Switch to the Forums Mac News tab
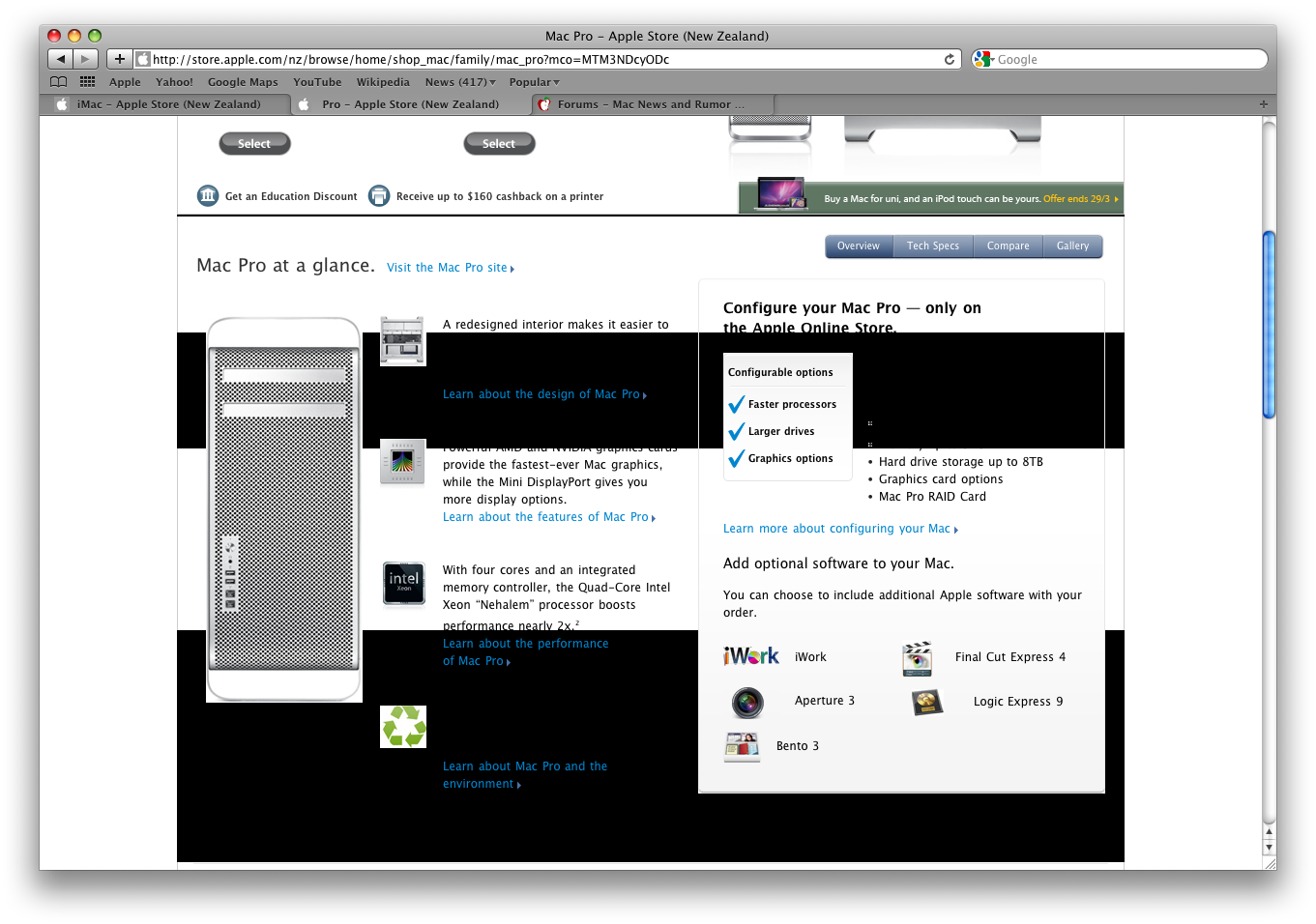The width and height of the screenshot is (1316, 924). coord(654,104)
